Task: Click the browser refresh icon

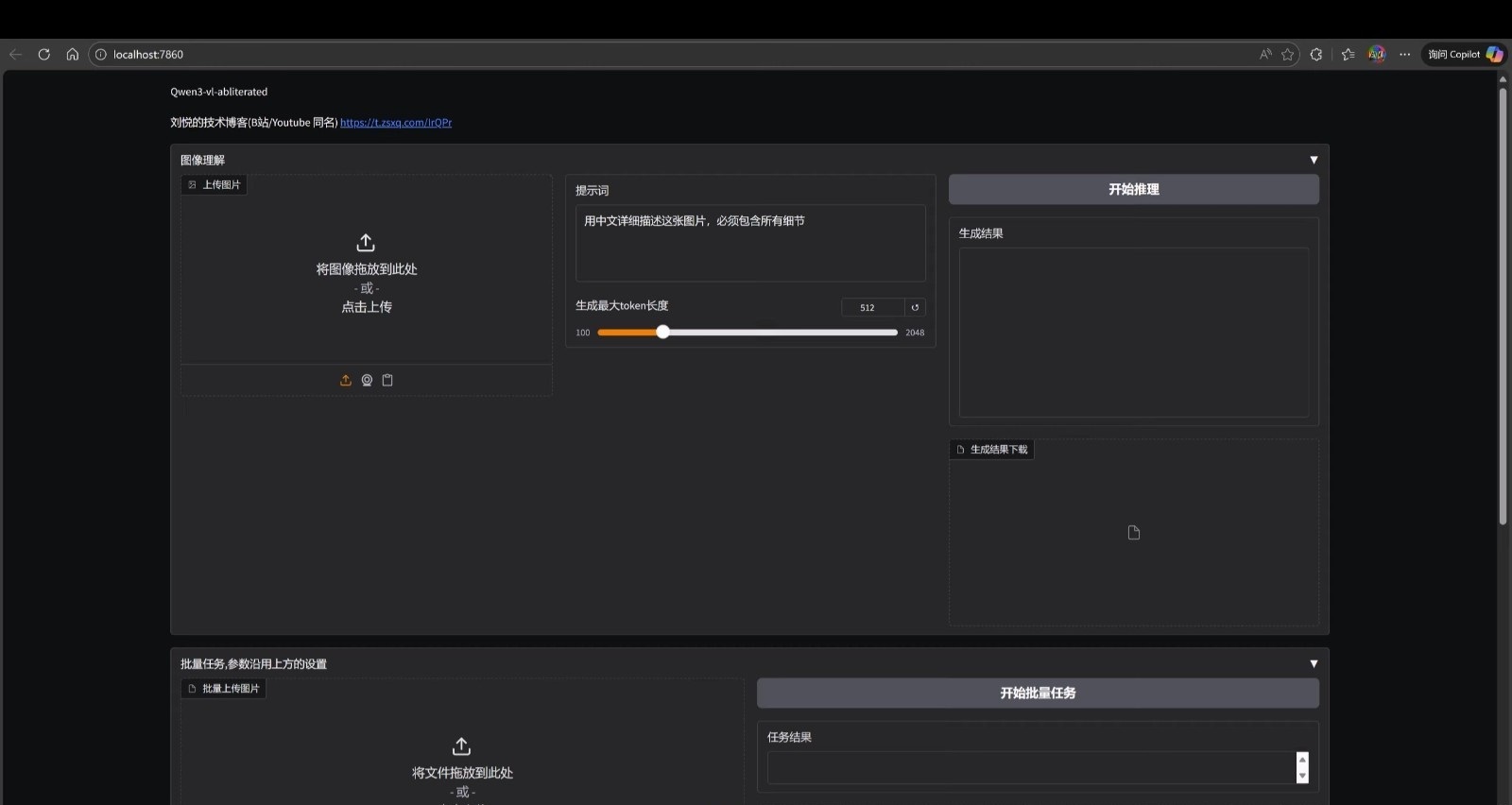Action: [x=43, y=54]
